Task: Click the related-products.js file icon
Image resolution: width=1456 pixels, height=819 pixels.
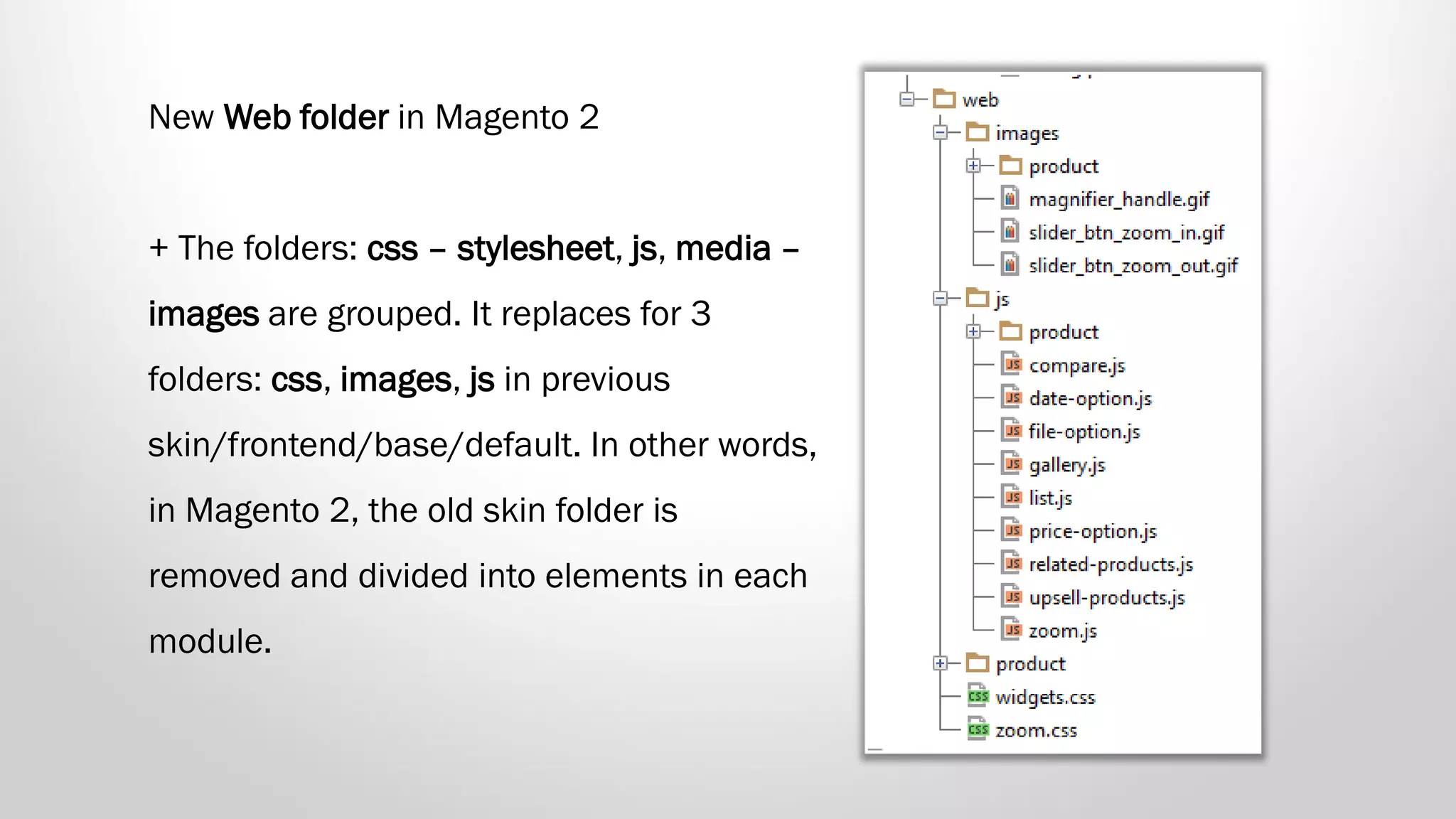Action: tap(1012, 563)
